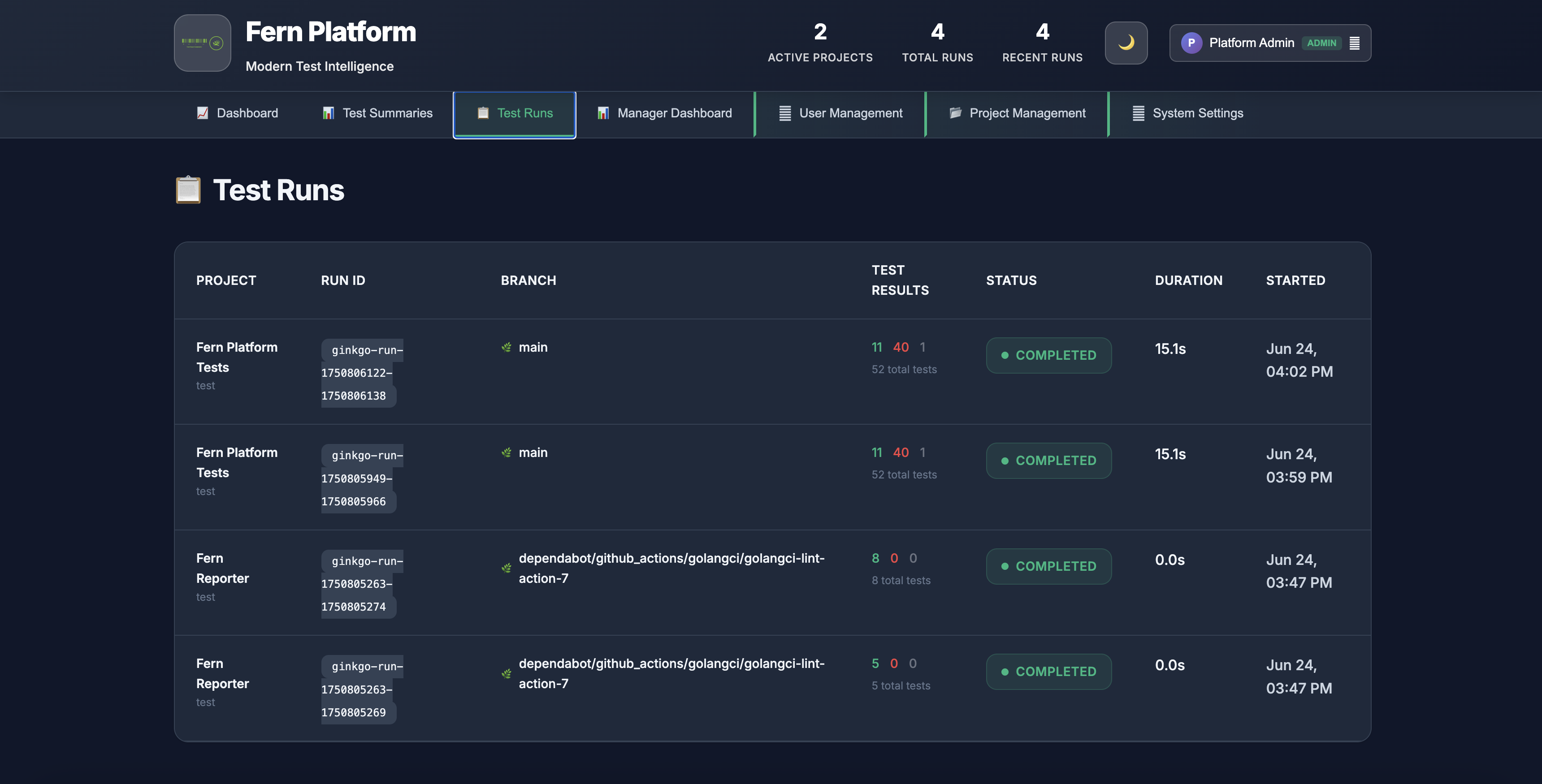Click branch icon in the 04:02 PM run row
Viewport: 1542px width, 784px height.
pyautogui.click(x=507, y=347)
